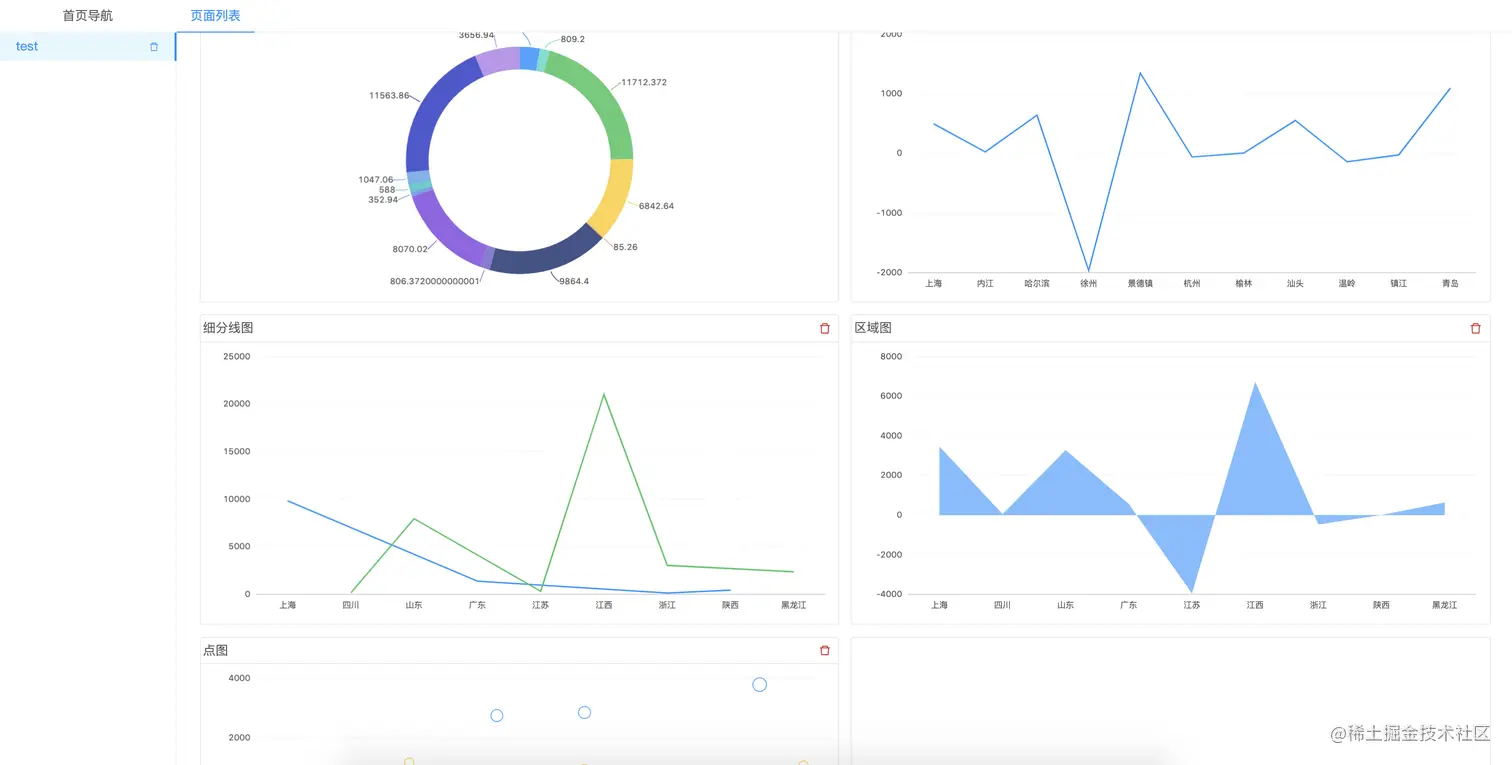Click donut label 1047.06

click(376, 180)
